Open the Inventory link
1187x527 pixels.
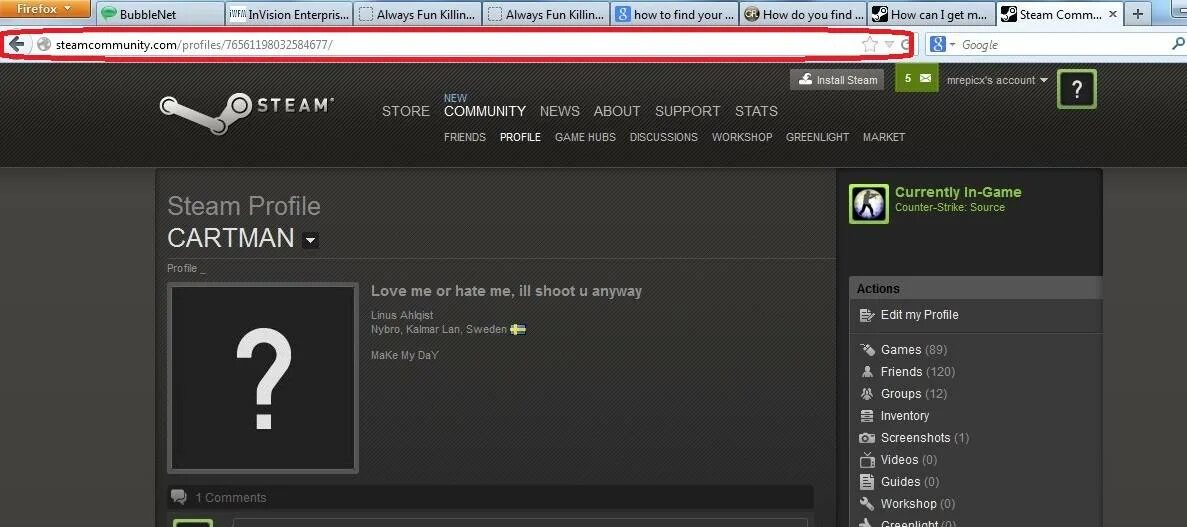905,416
